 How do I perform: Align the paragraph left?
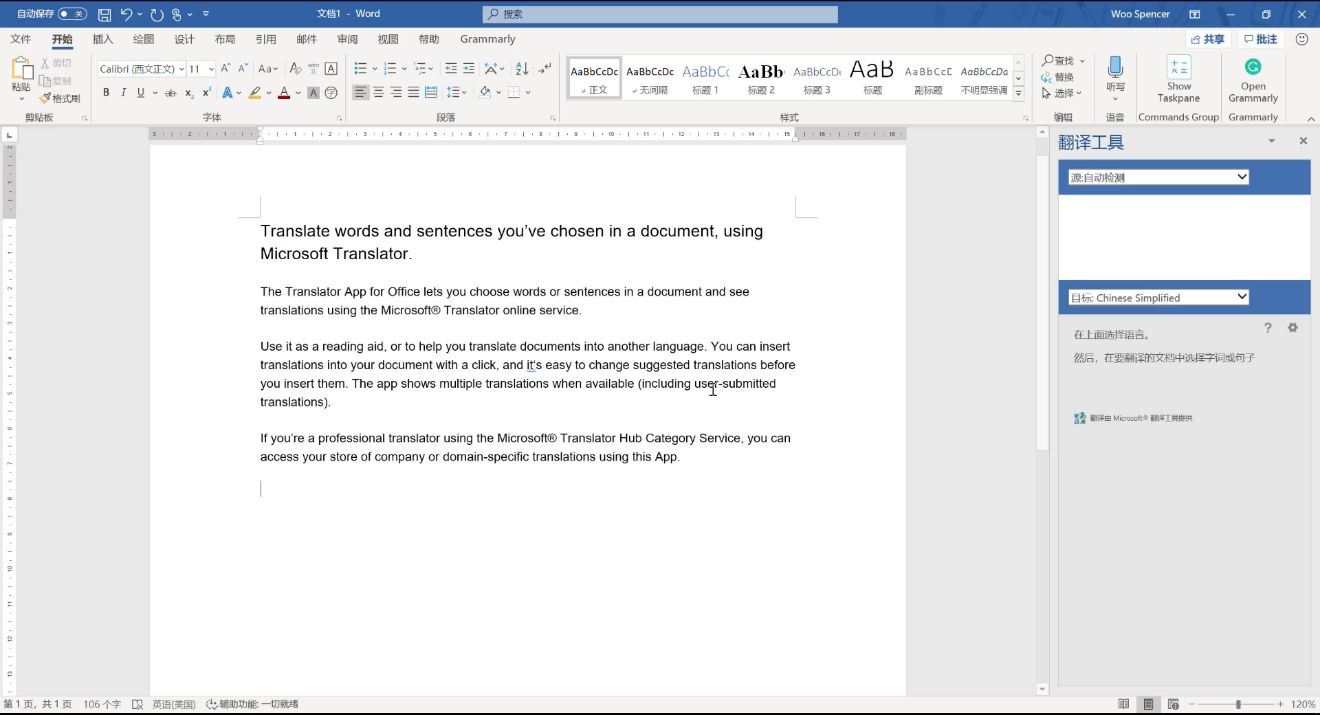pyautogui.click(x=361, y=93)
